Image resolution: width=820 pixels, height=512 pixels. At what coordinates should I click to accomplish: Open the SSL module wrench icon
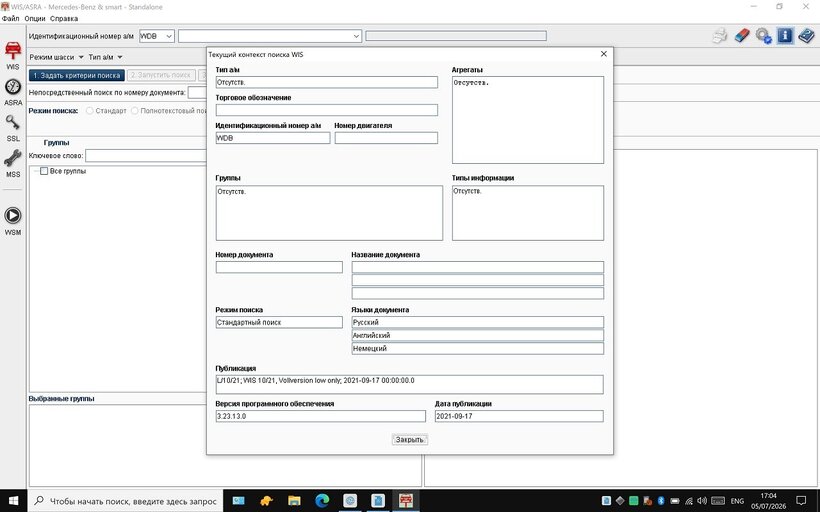point(13,123)
